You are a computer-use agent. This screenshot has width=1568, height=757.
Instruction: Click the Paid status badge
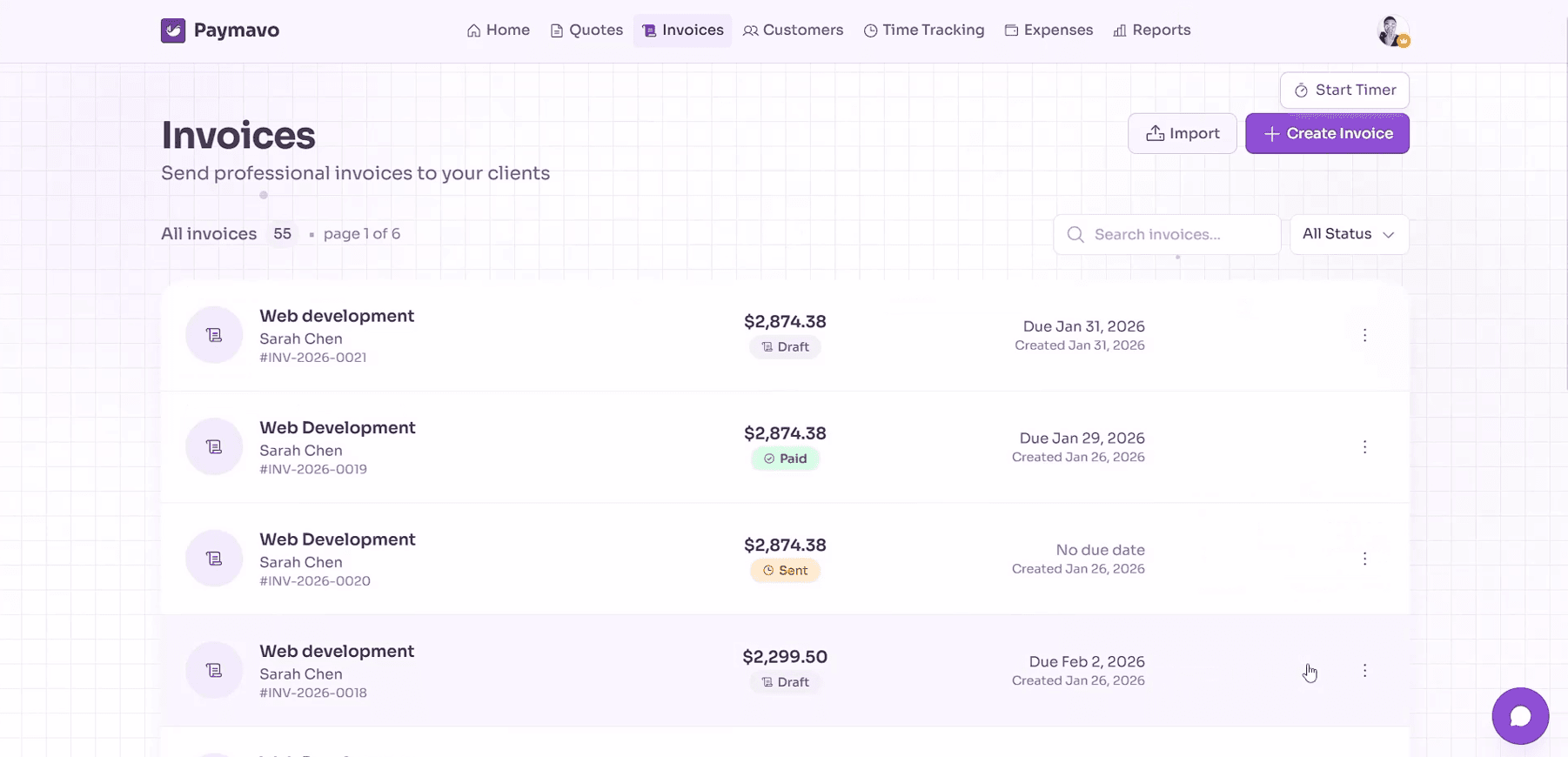pos(785,459)
